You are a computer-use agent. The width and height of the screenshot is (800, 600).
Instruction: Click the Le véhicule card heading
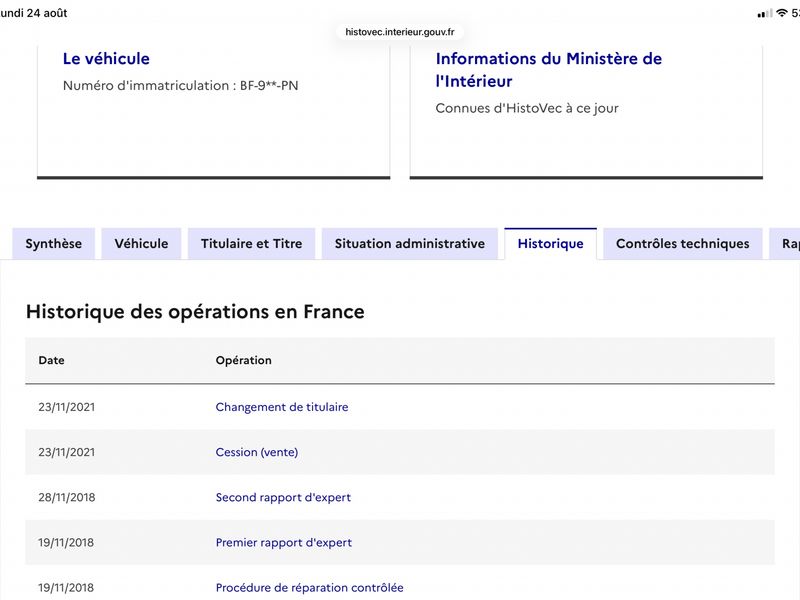[x=106, y=59]
